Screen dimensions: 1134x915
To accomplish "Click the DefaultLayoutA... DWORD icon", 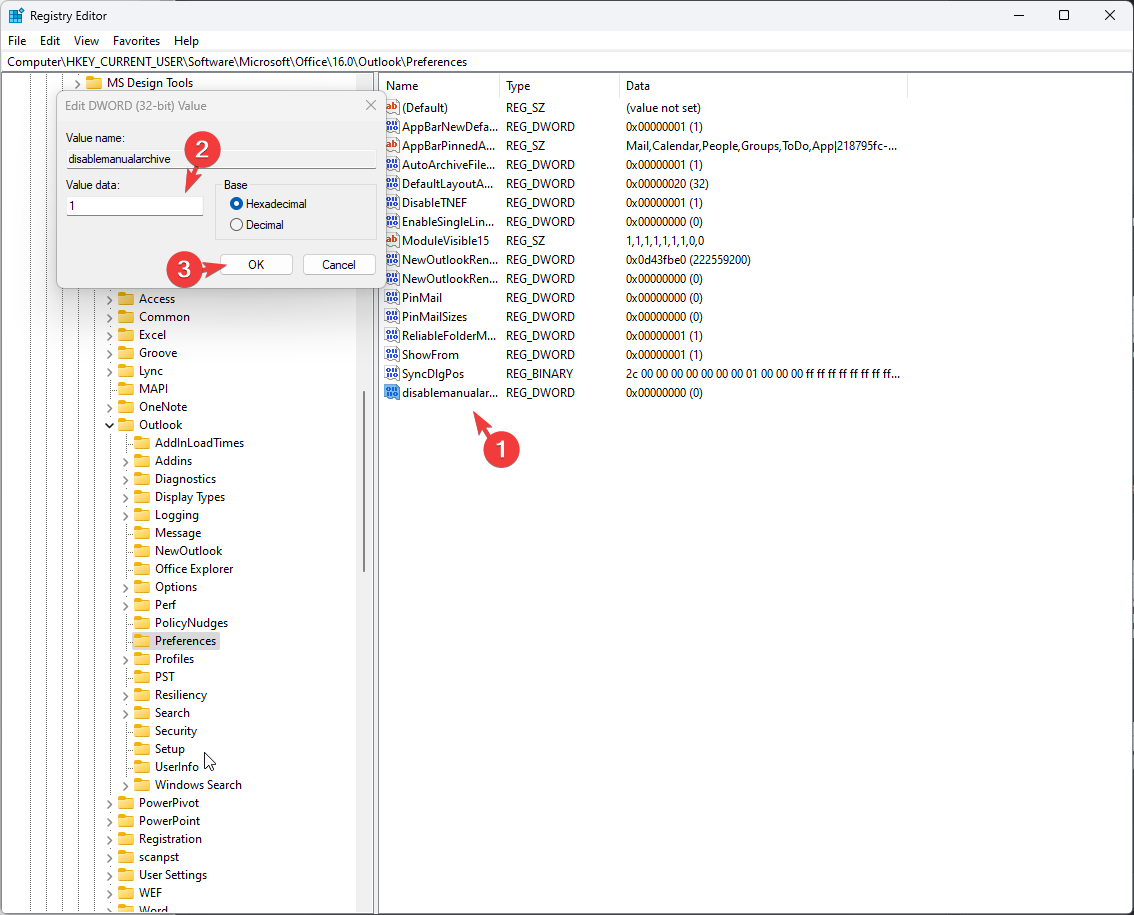I will (x=392, y=184).
